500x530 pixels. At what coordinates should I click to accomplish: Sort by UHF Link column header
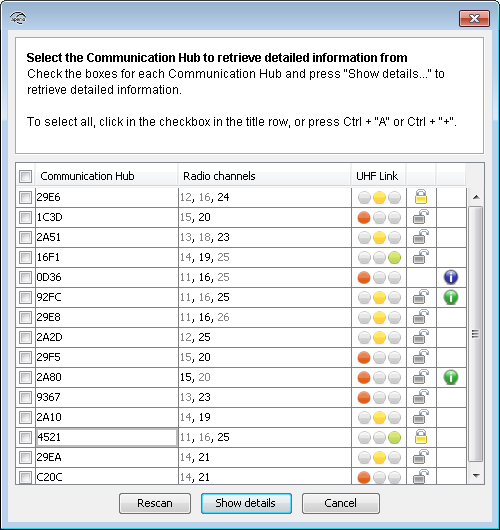click(378, 176)
